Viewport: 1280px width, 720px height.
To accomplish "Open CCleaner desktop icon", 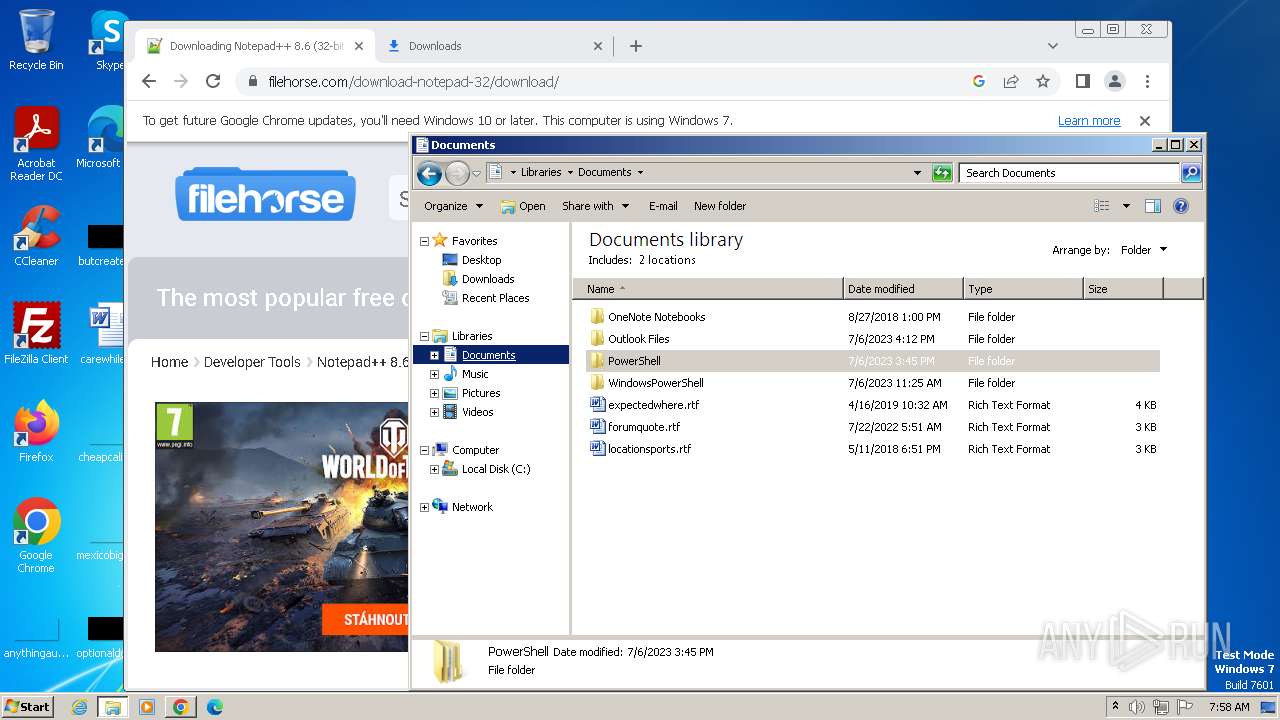I will (x=36, y=235).
